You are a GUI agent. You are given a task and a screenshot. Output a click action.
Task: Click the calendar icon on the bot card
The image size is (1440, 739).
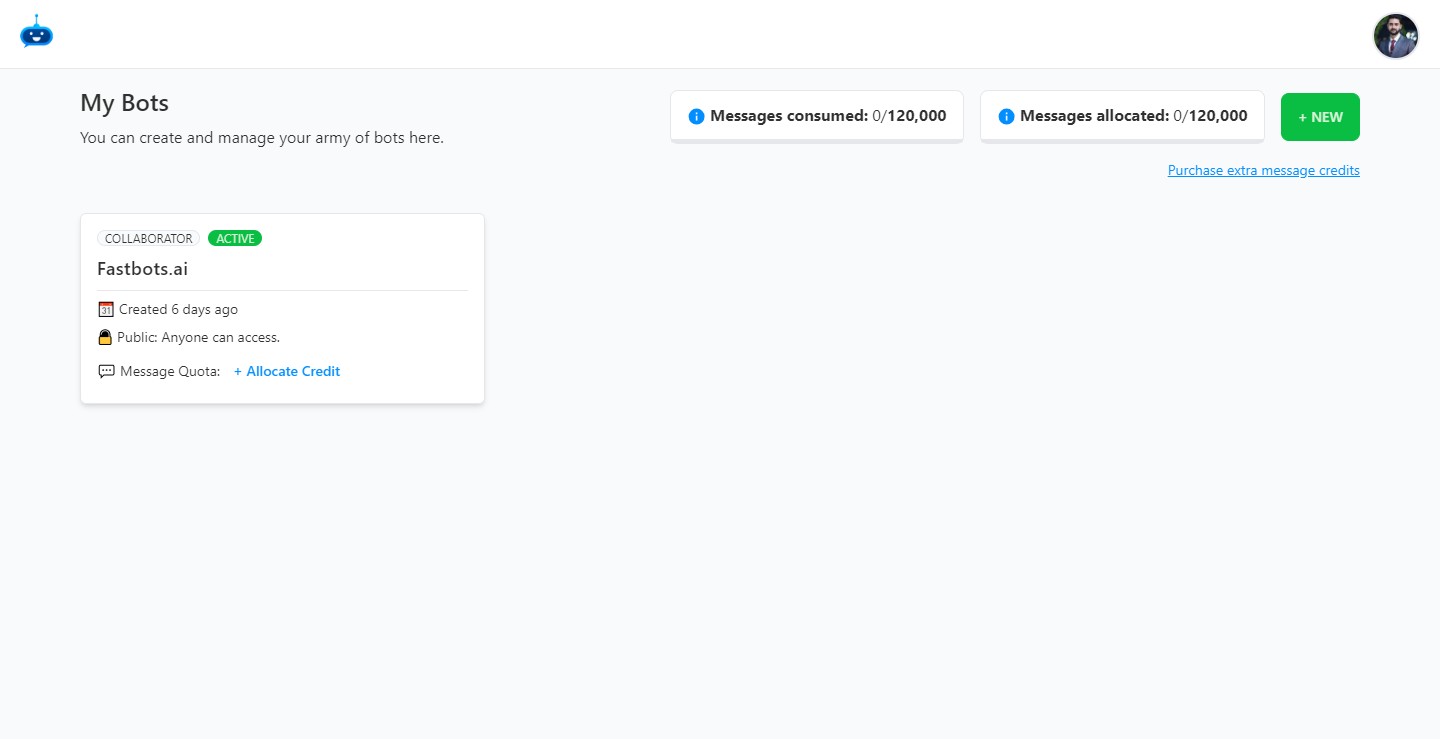click(x=106, y=309)
